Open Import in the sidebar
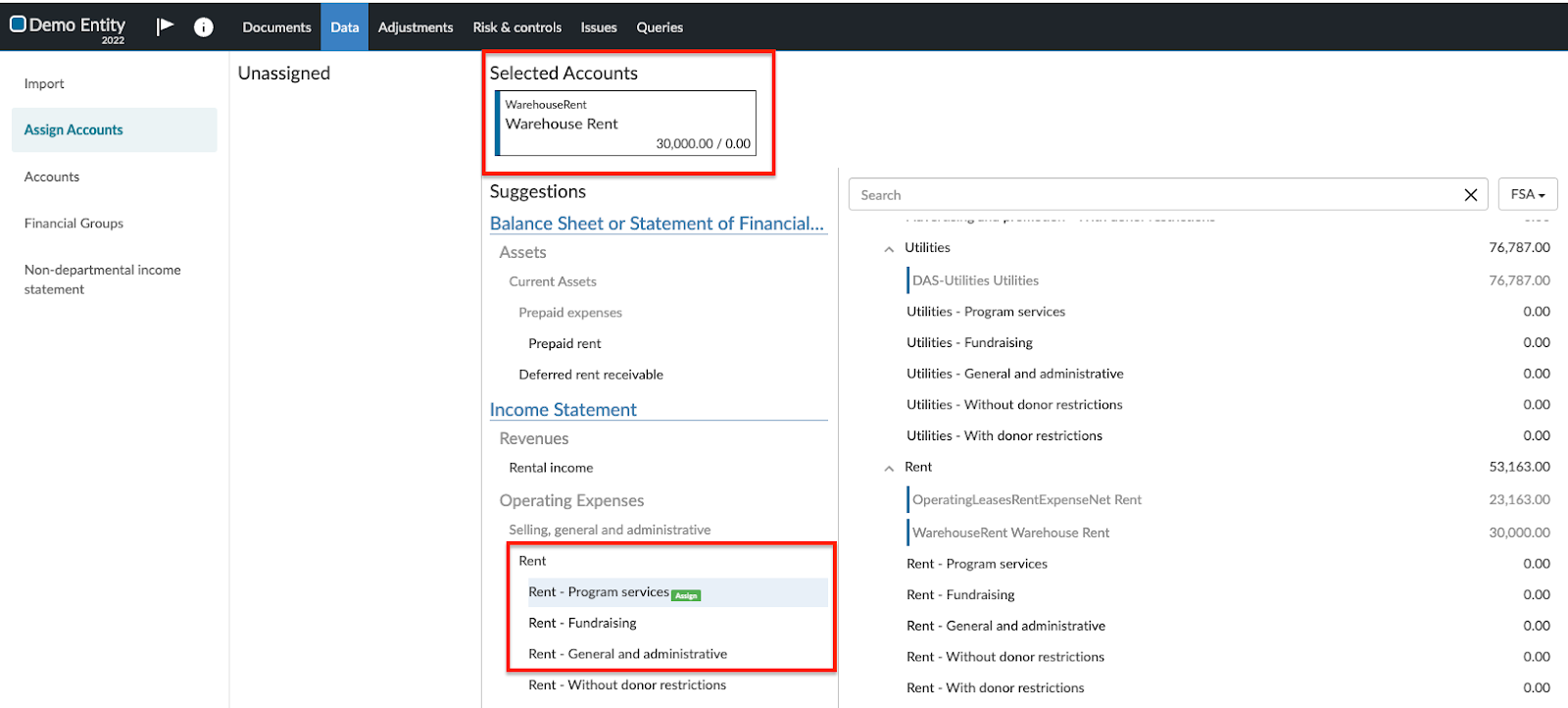The width and height of the screenshot is (1568, 708). 44,84
